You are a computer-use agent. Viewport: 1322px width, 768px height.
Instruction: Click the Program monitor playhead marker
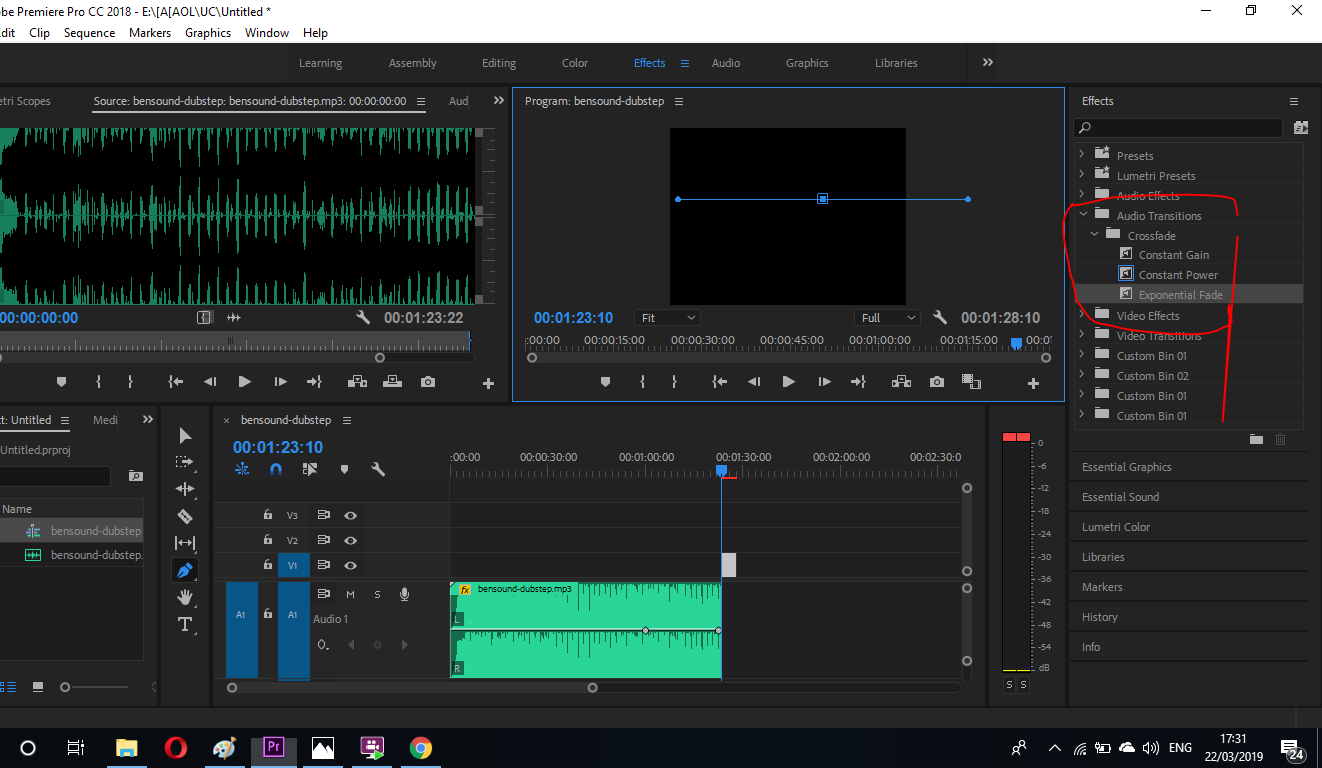pyautogui.click(x=1016, y=343)
